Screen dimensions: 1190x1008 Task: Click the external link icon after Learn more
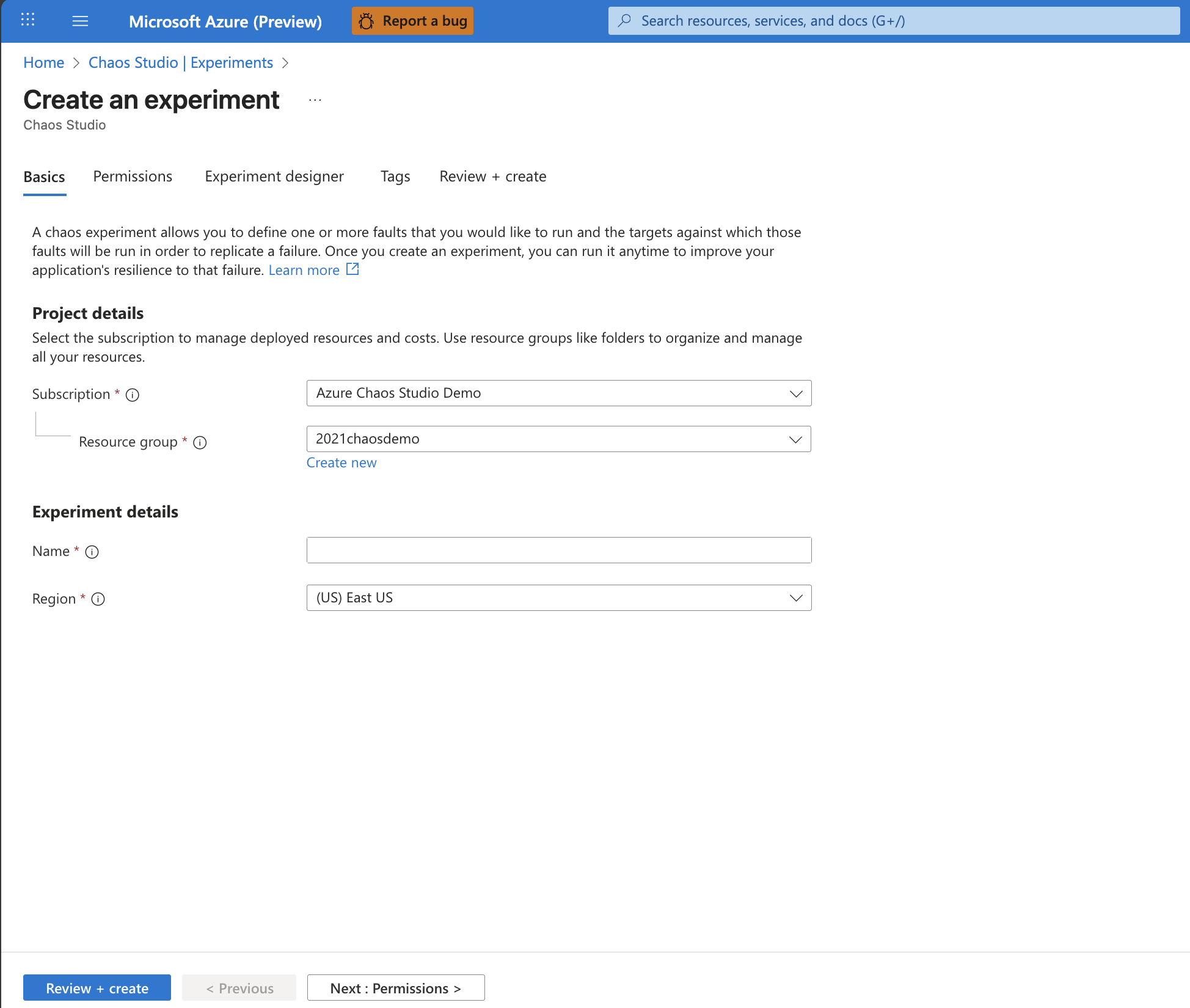352,269
